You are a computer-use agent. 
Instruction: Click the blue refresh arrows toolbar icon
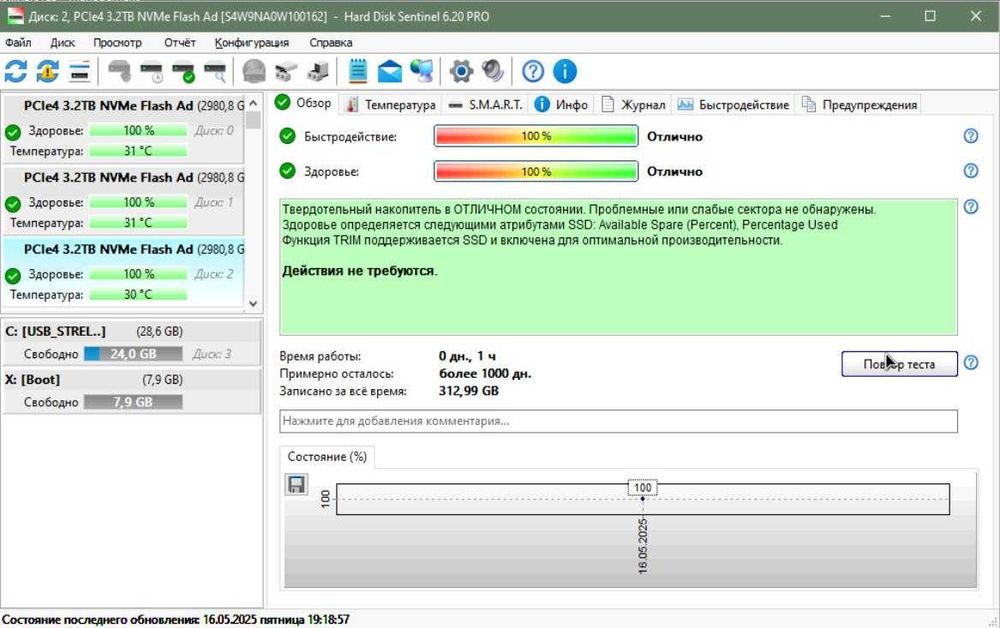[x=16, y=71]
